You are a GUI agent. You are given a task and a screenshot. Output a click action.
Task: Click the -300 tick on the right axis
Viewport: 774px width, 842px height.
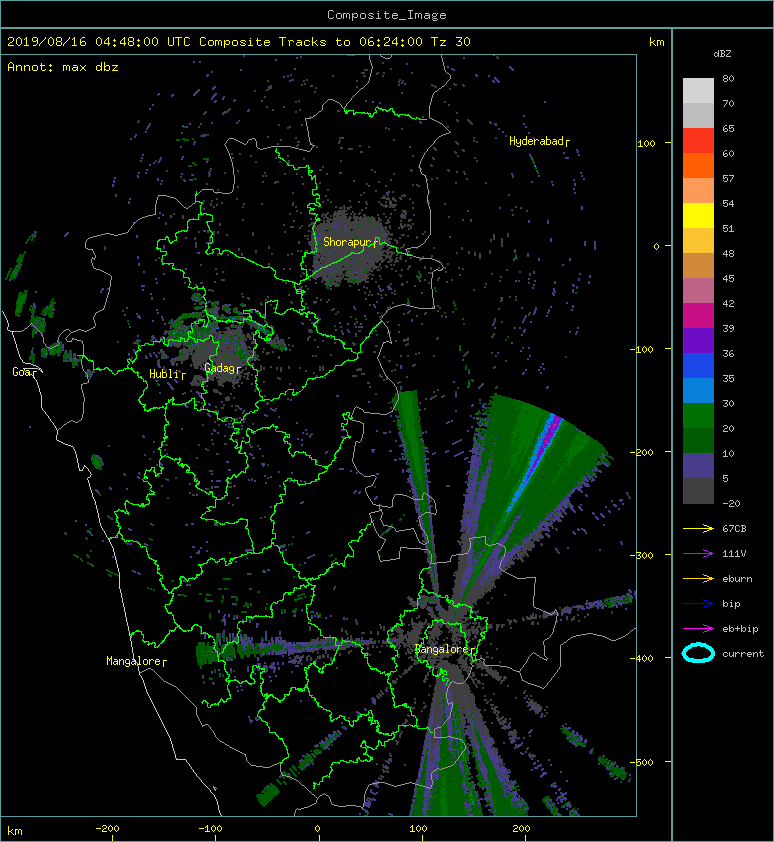click(x=642, y=555)
